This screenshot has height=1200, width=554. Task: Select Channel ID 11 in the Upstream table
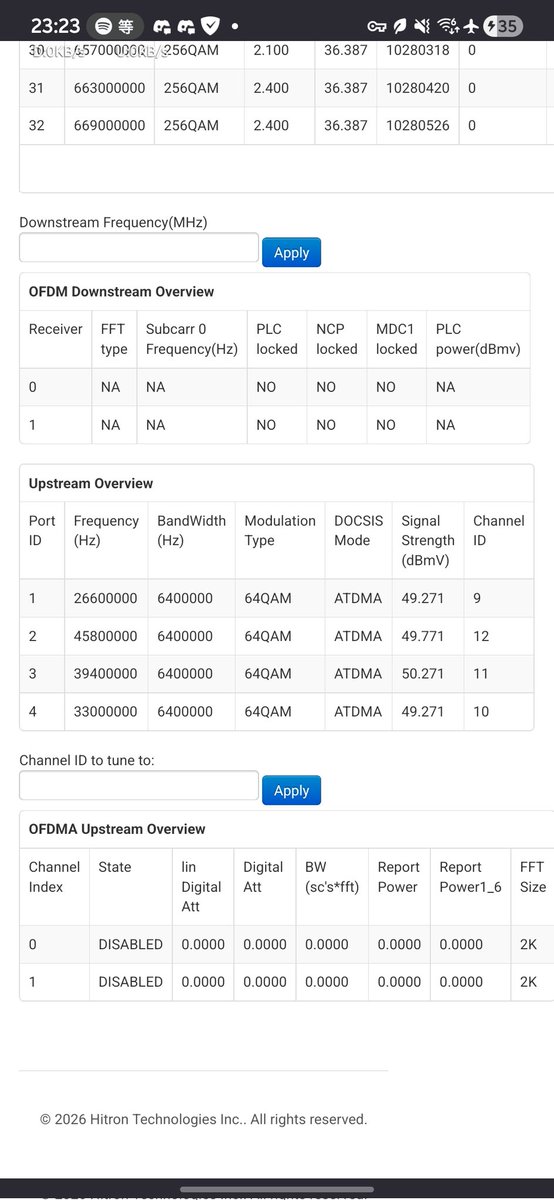coord(481,674)
